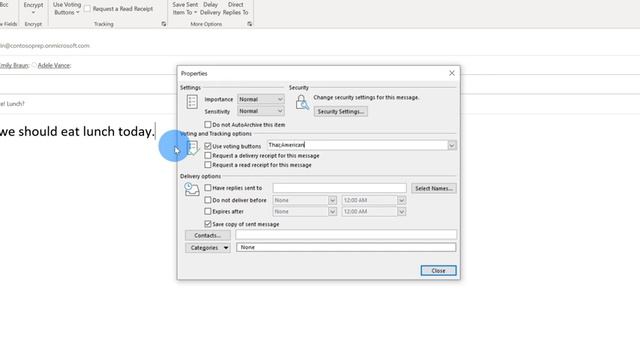
Task: Check the Expires after checkbox
Action: 208,211
